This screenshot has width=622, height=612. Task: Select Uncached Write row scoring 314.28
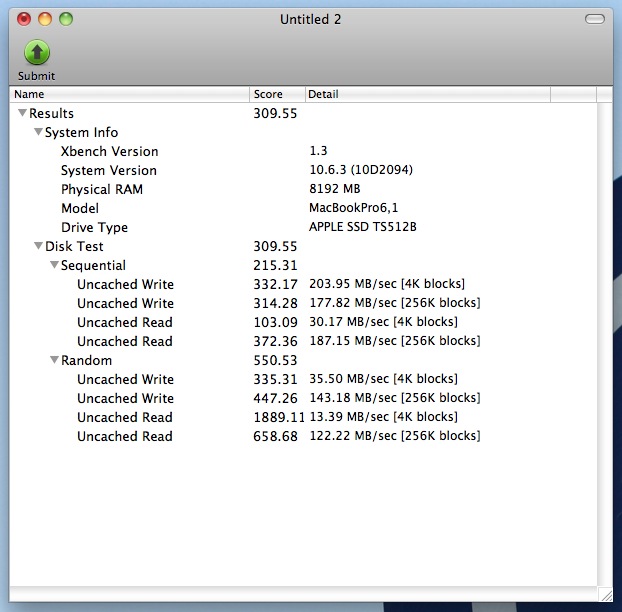(x=303, y=303)
